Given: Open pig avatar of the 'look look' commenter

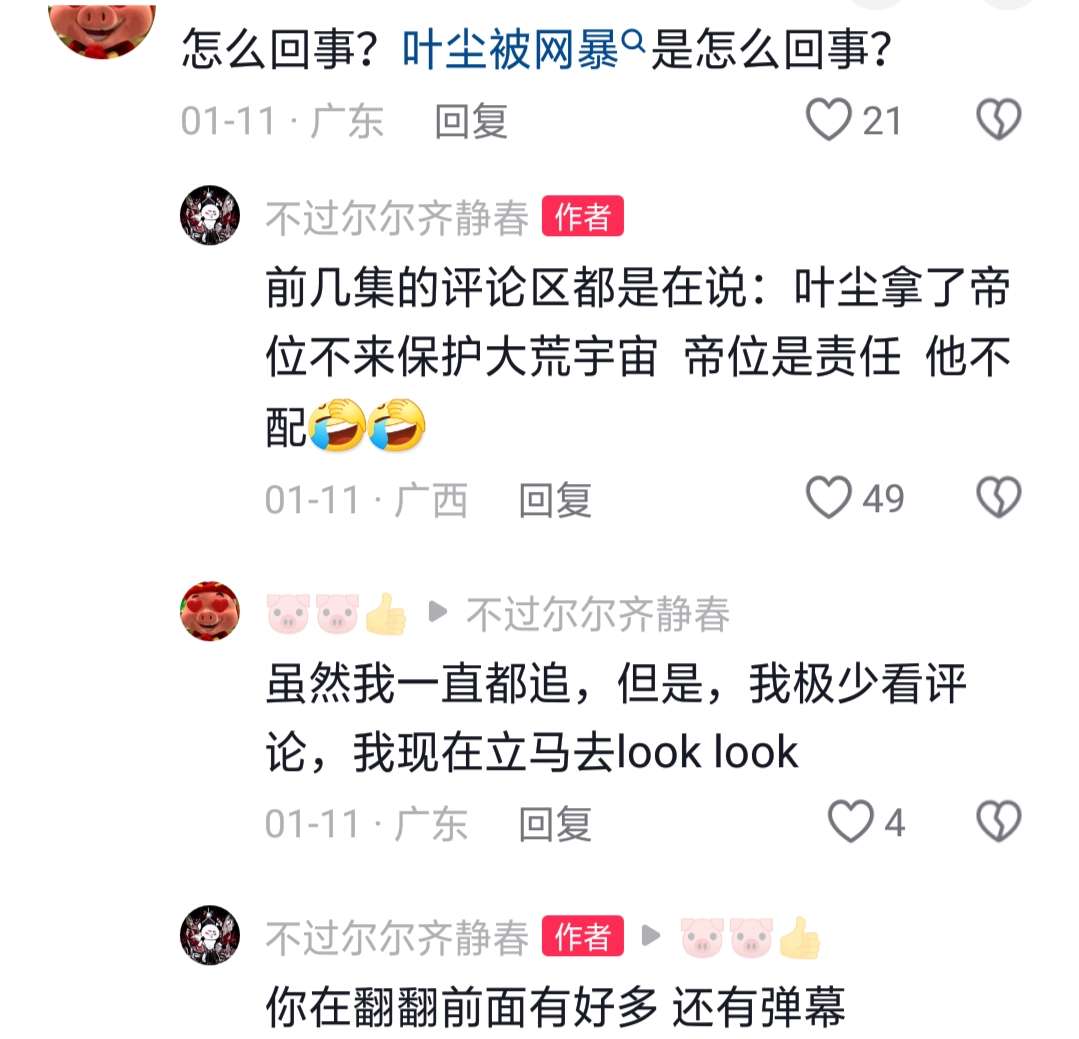Looking at the screenshot, I should coord(210,611).
